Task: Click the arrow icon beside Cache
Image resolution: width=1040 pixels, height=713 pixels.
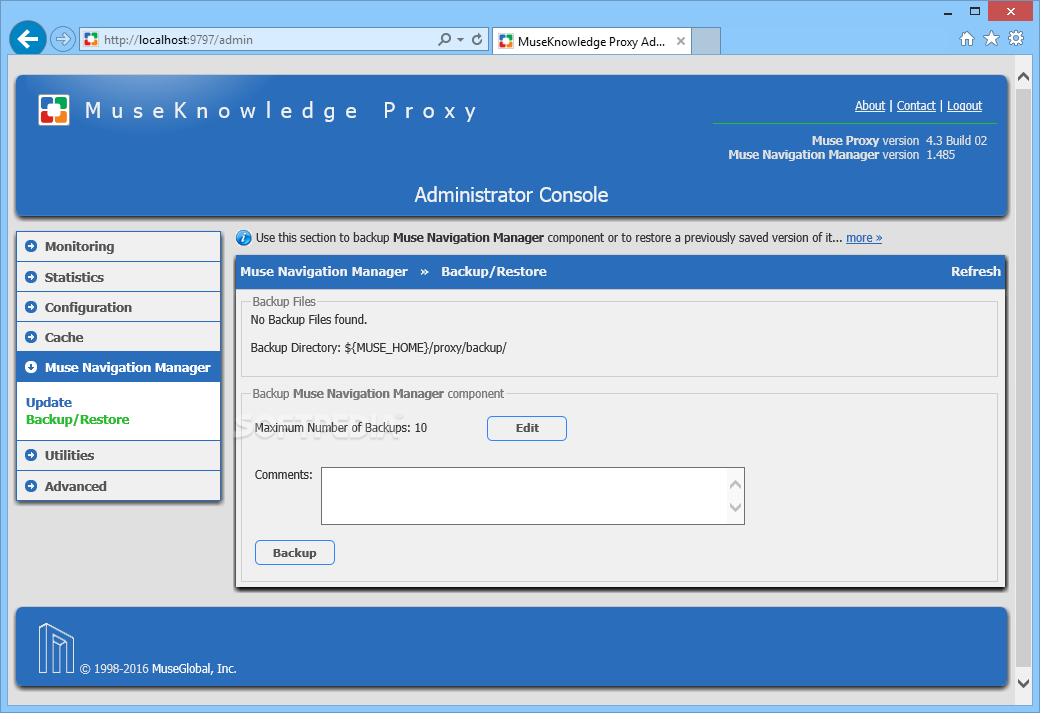Action: 31,337
